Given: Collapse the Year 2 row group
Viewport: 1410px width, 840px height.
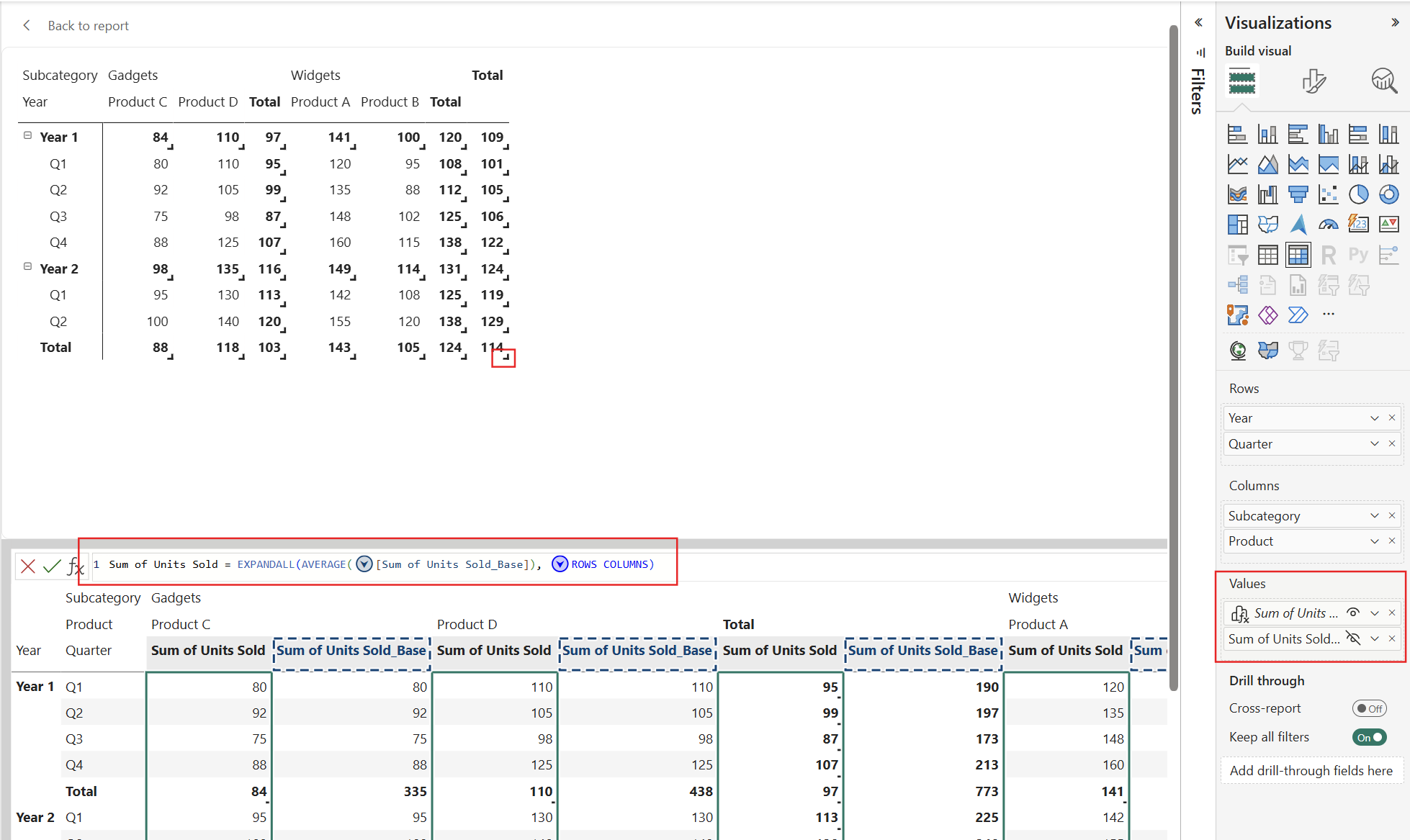Looking at the screenshot, I should coord(27,266).
